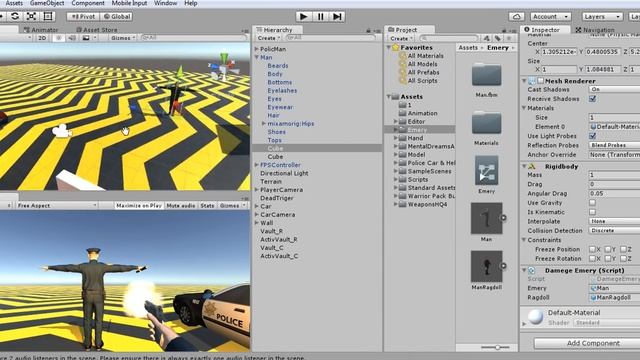Advance one frame with the Step button
Viewport: 640px width, 360px height.
338,16
